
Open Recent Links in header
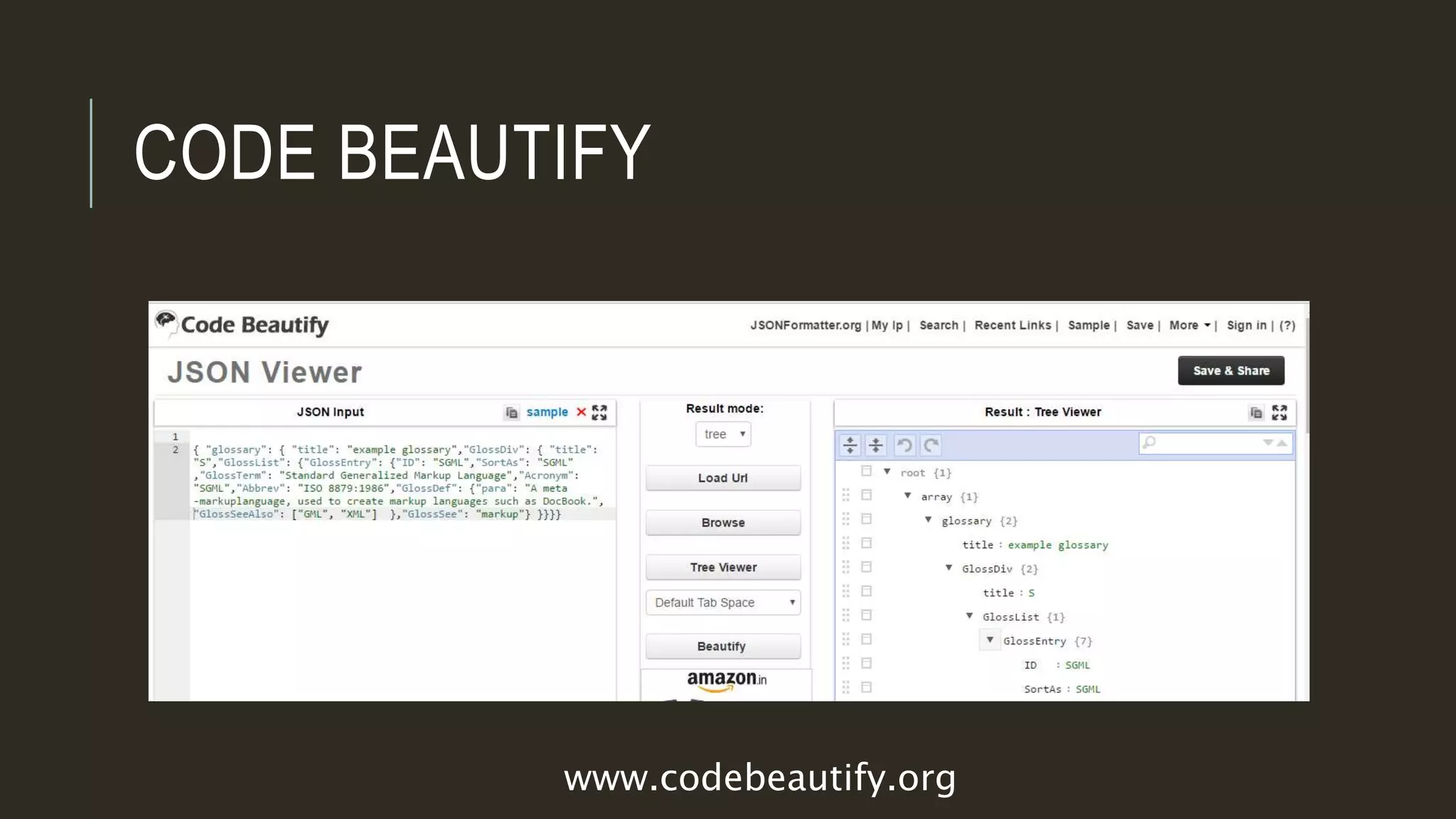point(1012,326)
